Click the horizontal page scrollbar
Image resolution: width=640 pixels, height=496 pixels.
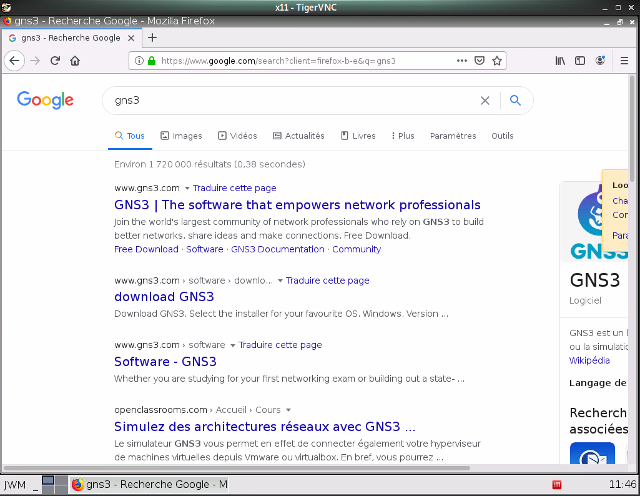[237, 468]
